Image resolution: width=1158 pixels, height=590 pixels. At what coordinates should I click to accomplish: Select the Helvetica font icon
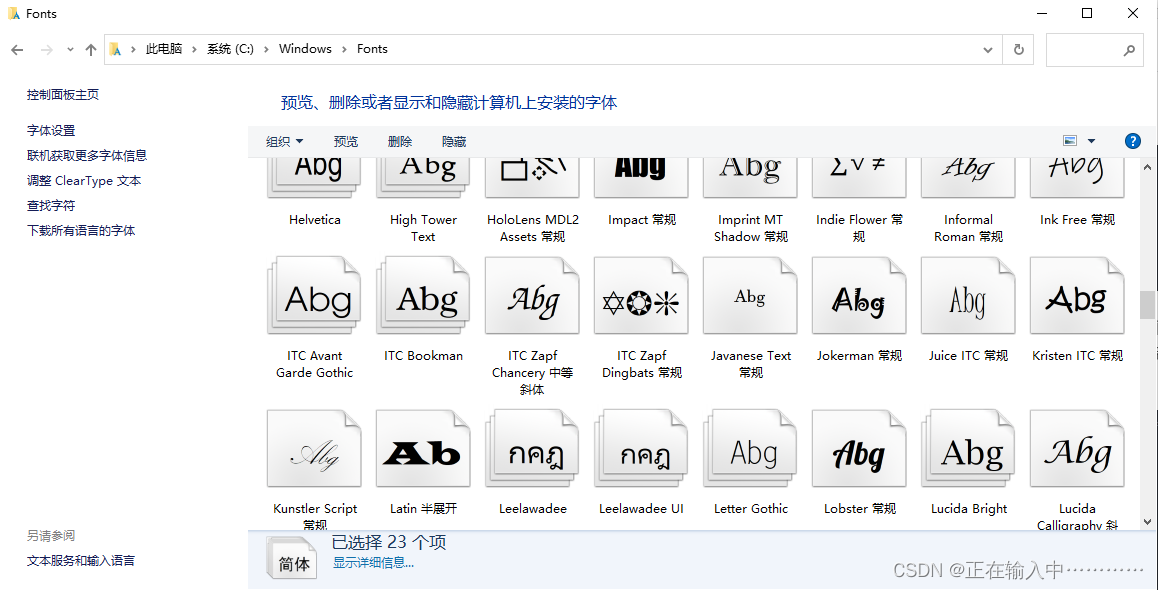(x=314, y=178)
